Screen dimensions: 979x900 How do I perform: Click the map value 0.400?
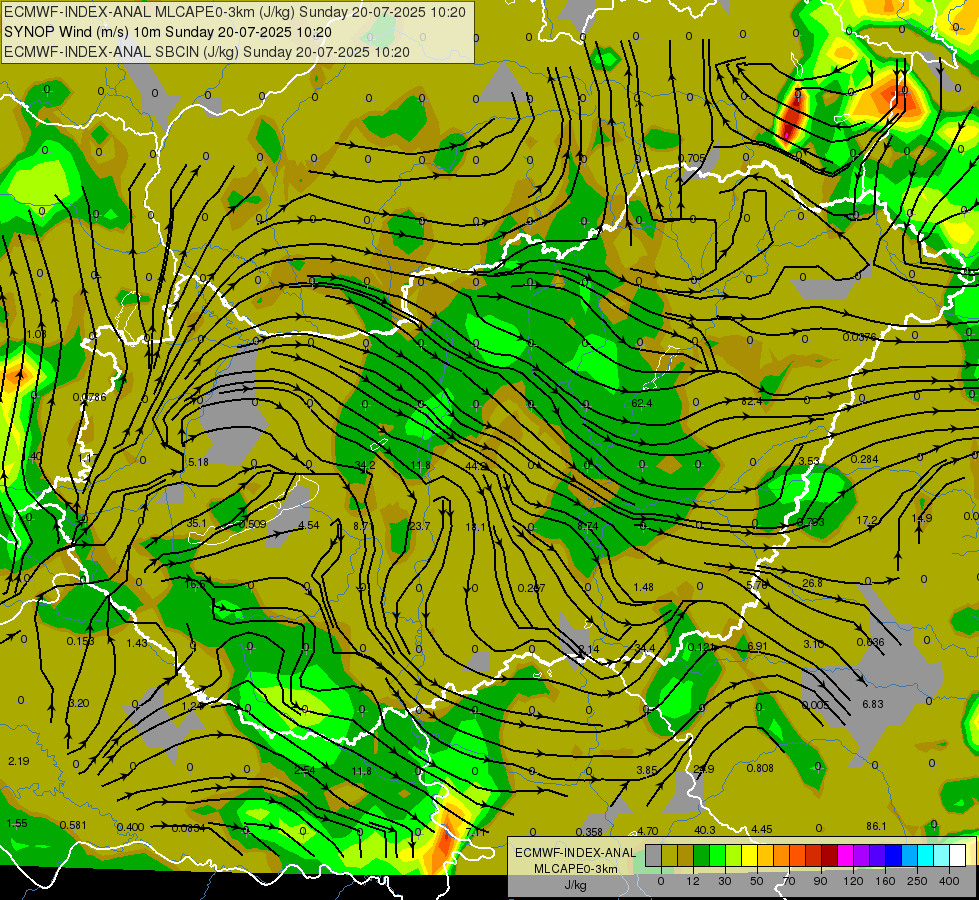[130, 827]
